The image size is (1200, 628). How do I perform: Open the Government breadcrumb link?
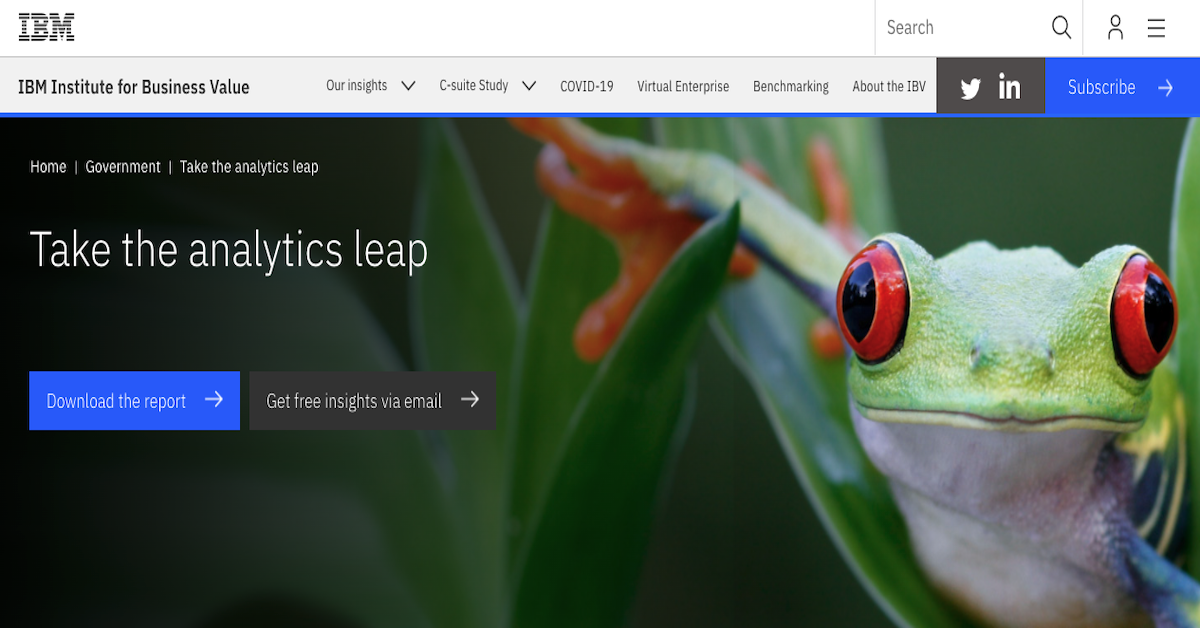[x=123, y=167]
